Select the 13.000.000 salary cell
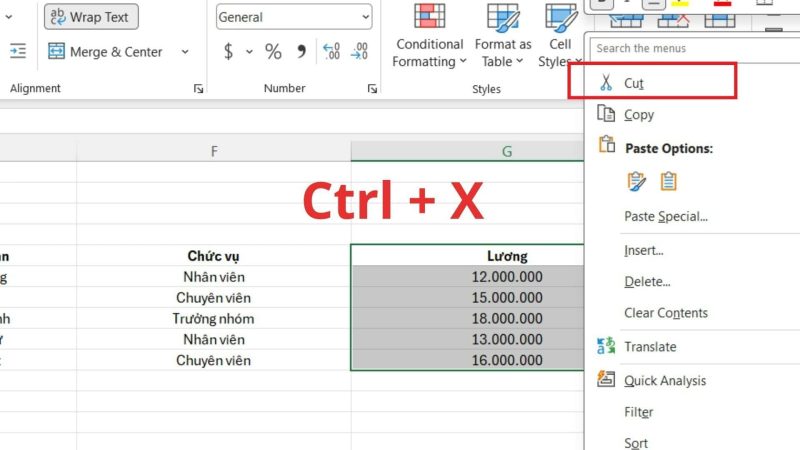The width and height of the screenshot is (800, 450). tap(467, 339)
